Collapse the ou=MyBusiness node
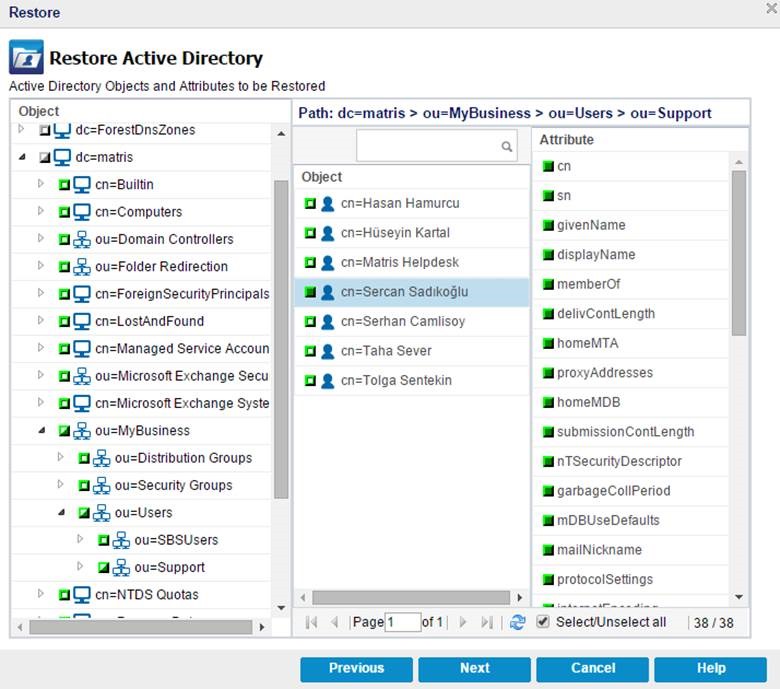 tap(42, 430)
